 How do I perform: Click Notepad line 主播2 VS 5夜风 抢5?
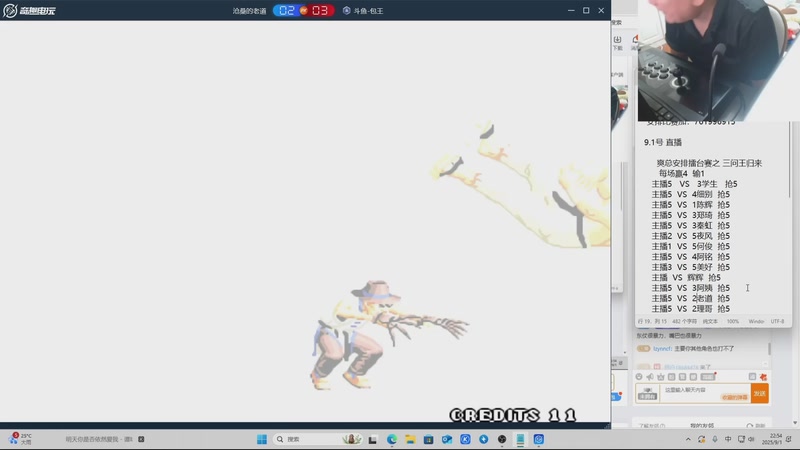coord(690,236)
